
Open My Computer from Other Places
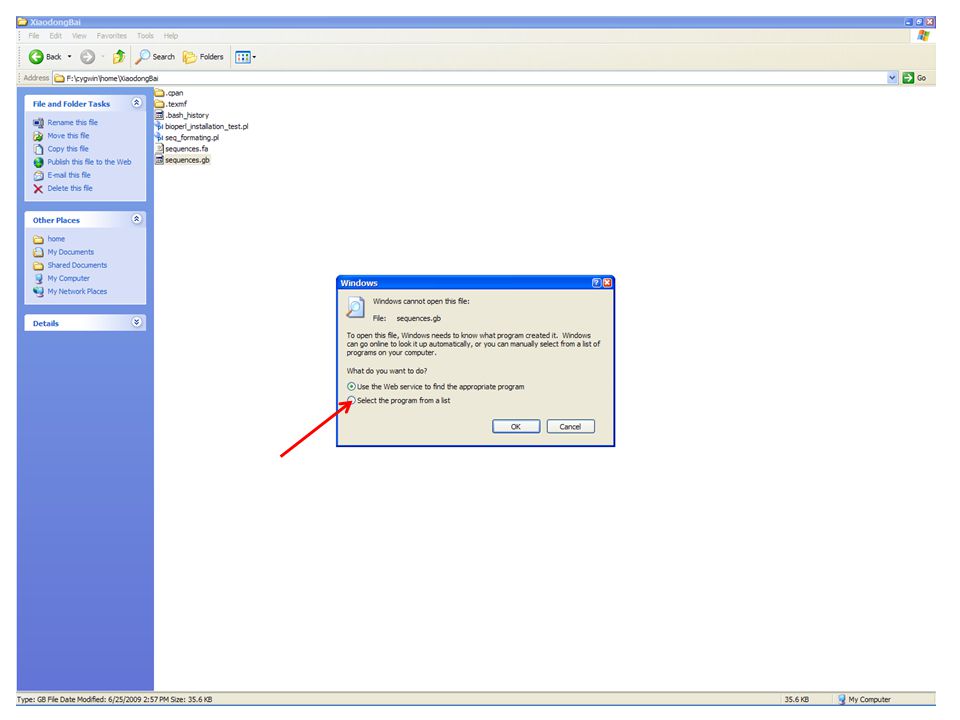(69, 278)
